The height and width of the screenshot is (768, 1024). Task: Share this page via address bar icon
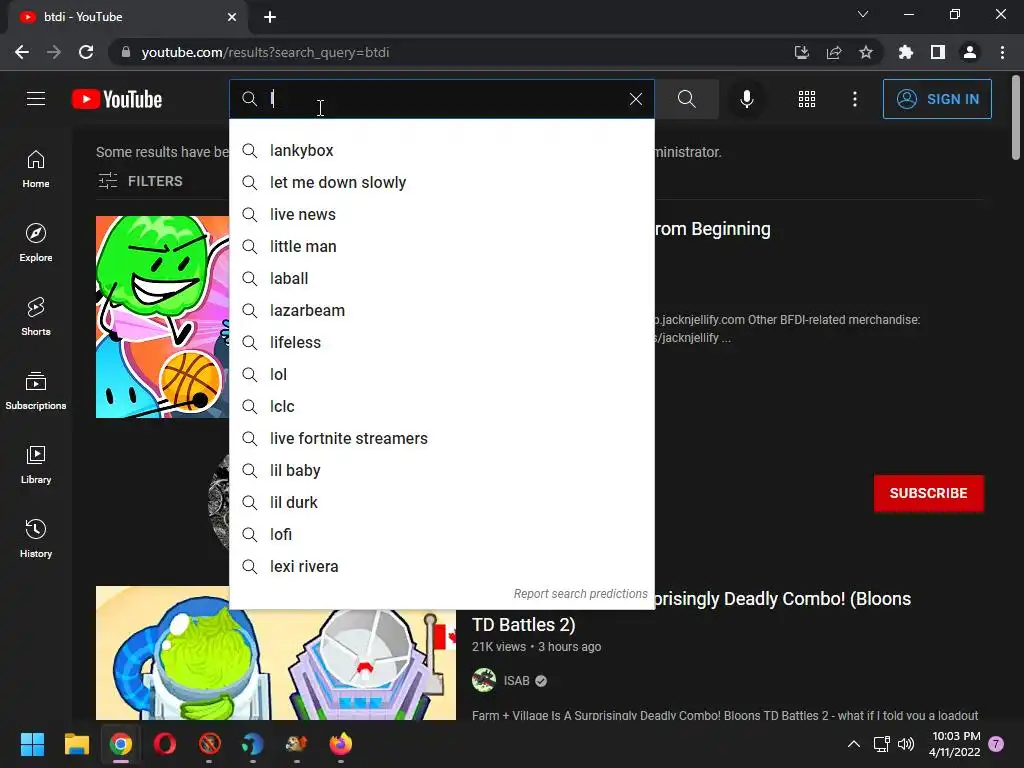(833, 52)
